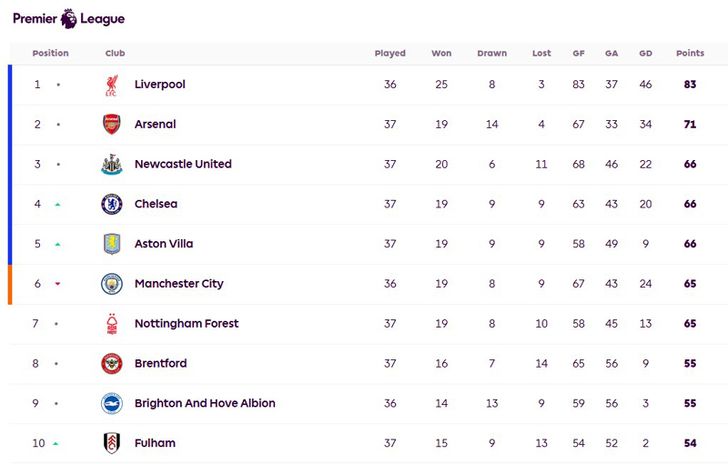Click the Newcastle United crest
Viewport: 728px width, 464px height.
(x=111, y=164)
